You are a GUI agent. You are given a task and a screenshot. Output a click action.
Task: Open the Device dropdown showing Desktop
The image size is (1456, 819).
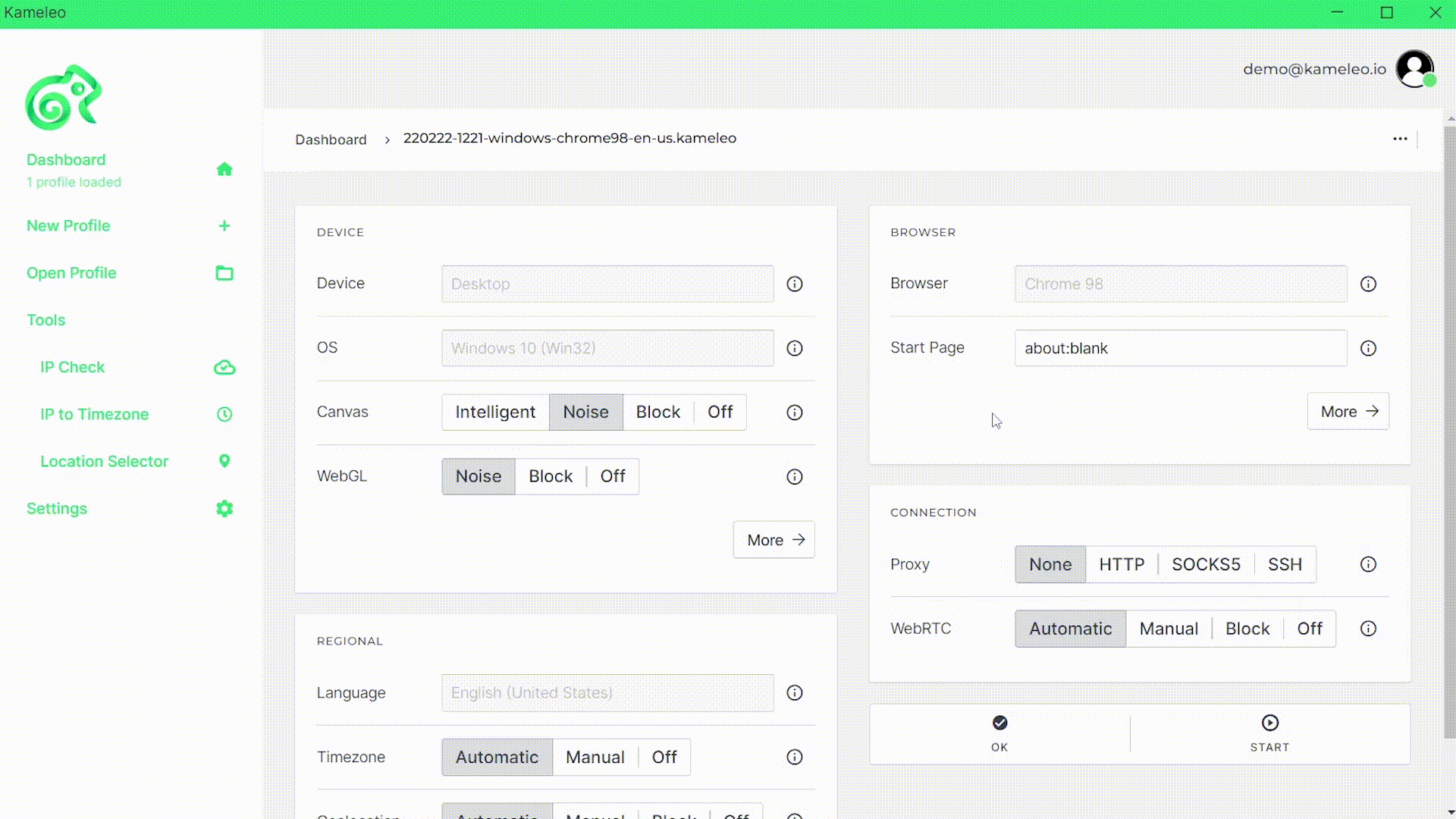click(607, 284)
